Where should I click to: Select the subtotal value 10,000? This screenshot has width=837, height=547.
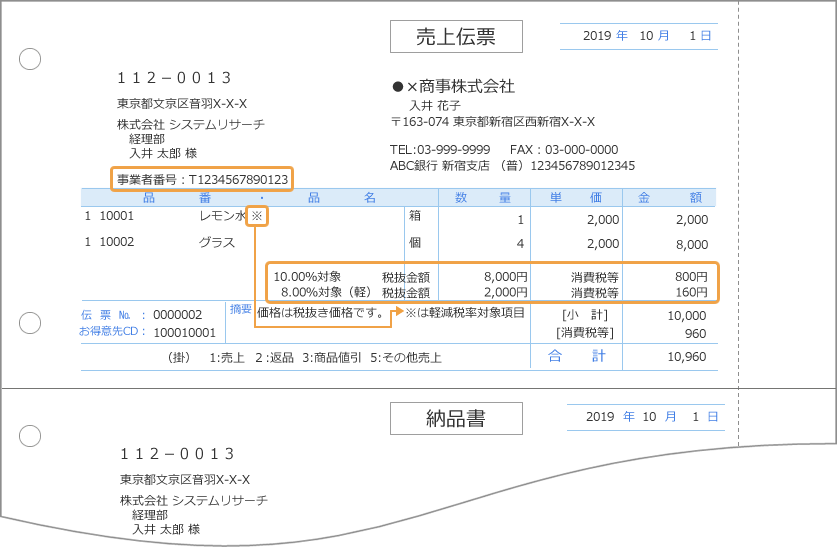point(686,316)
